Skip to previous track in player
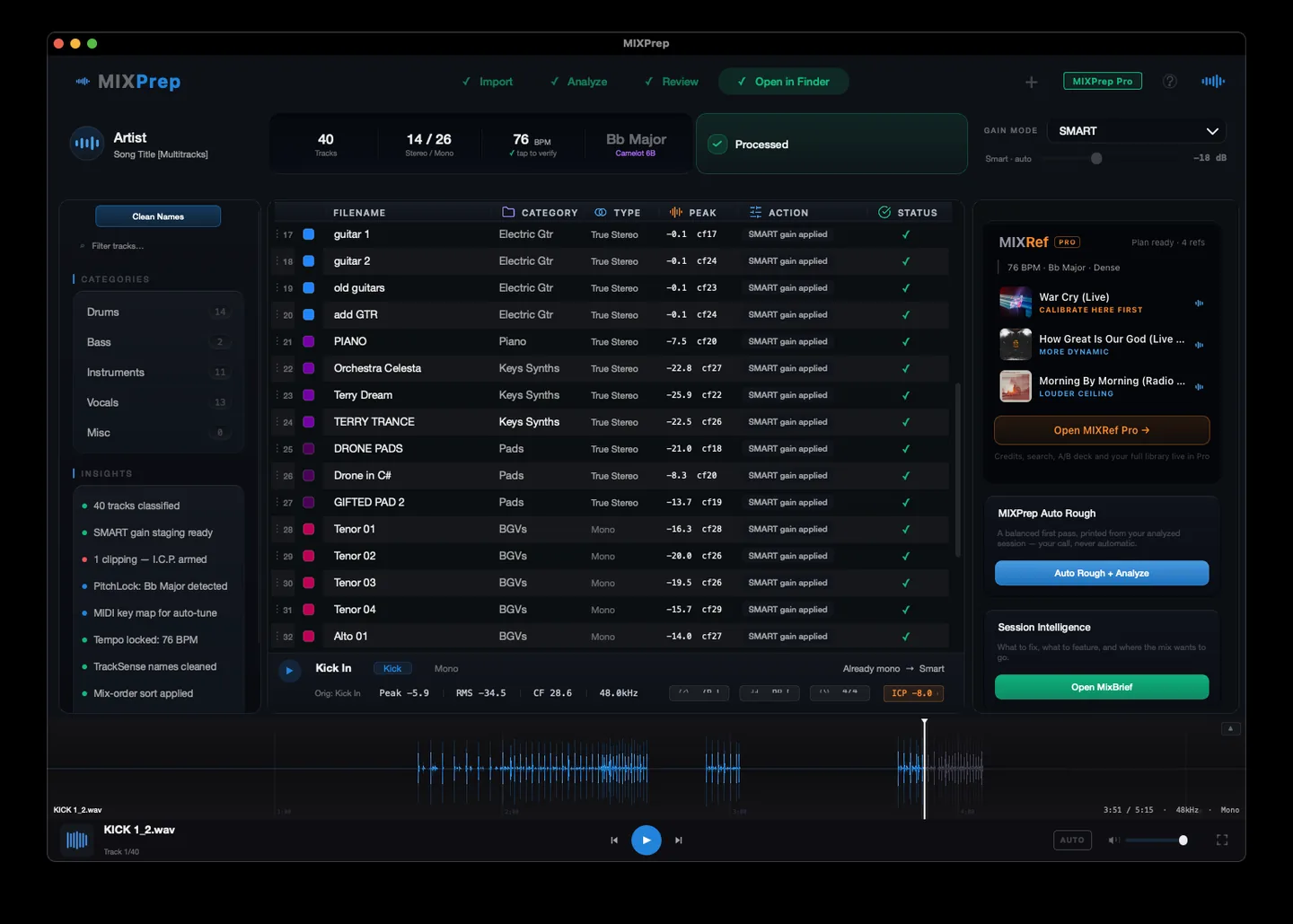The image size is (1293, 924). click(614, 840)
